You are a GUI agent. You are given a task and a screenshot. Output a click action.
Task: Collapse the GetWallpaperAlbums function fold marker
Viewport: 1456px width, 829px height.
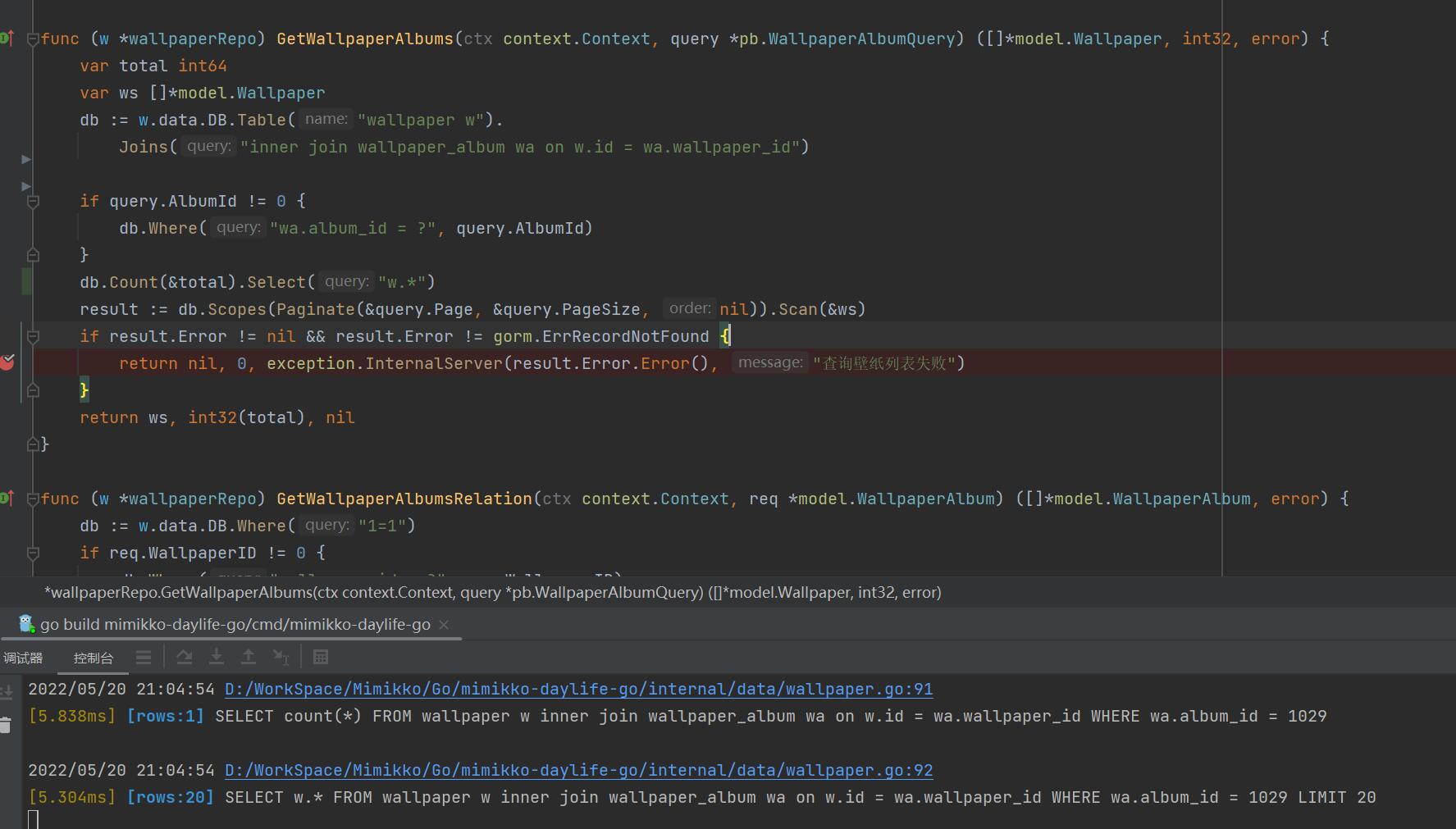[33, 39]
